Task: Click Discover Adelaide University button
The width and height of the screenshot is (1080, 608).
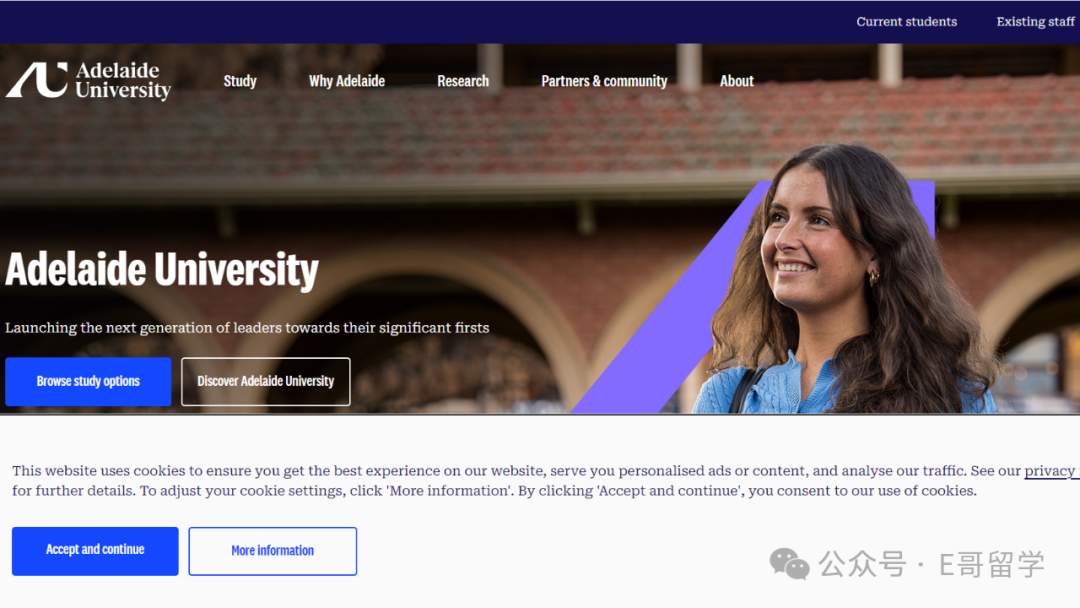Action: click(x=266, y=381)
